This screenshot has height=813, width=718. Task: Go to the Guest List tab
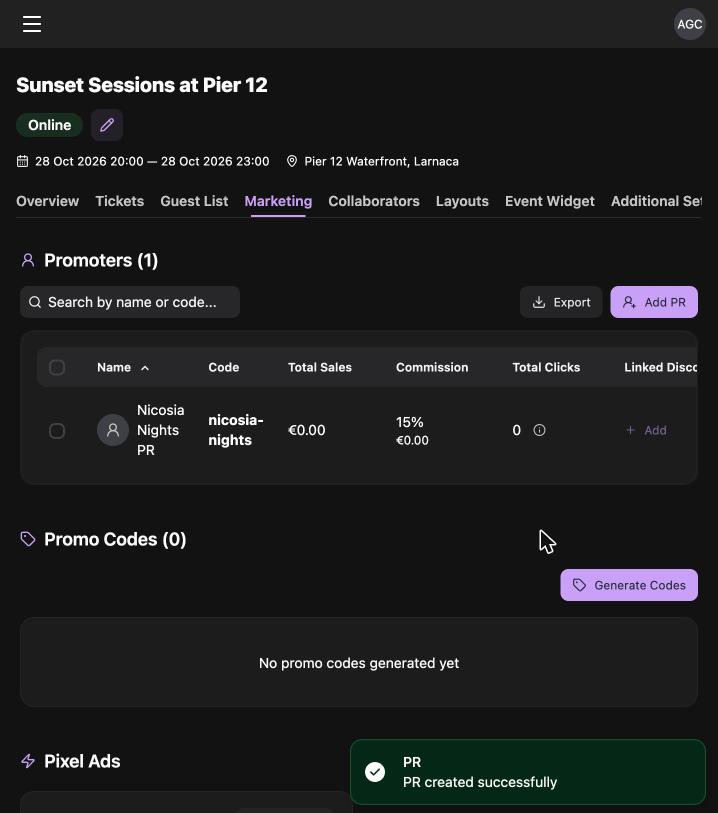(x=194, y=201)
